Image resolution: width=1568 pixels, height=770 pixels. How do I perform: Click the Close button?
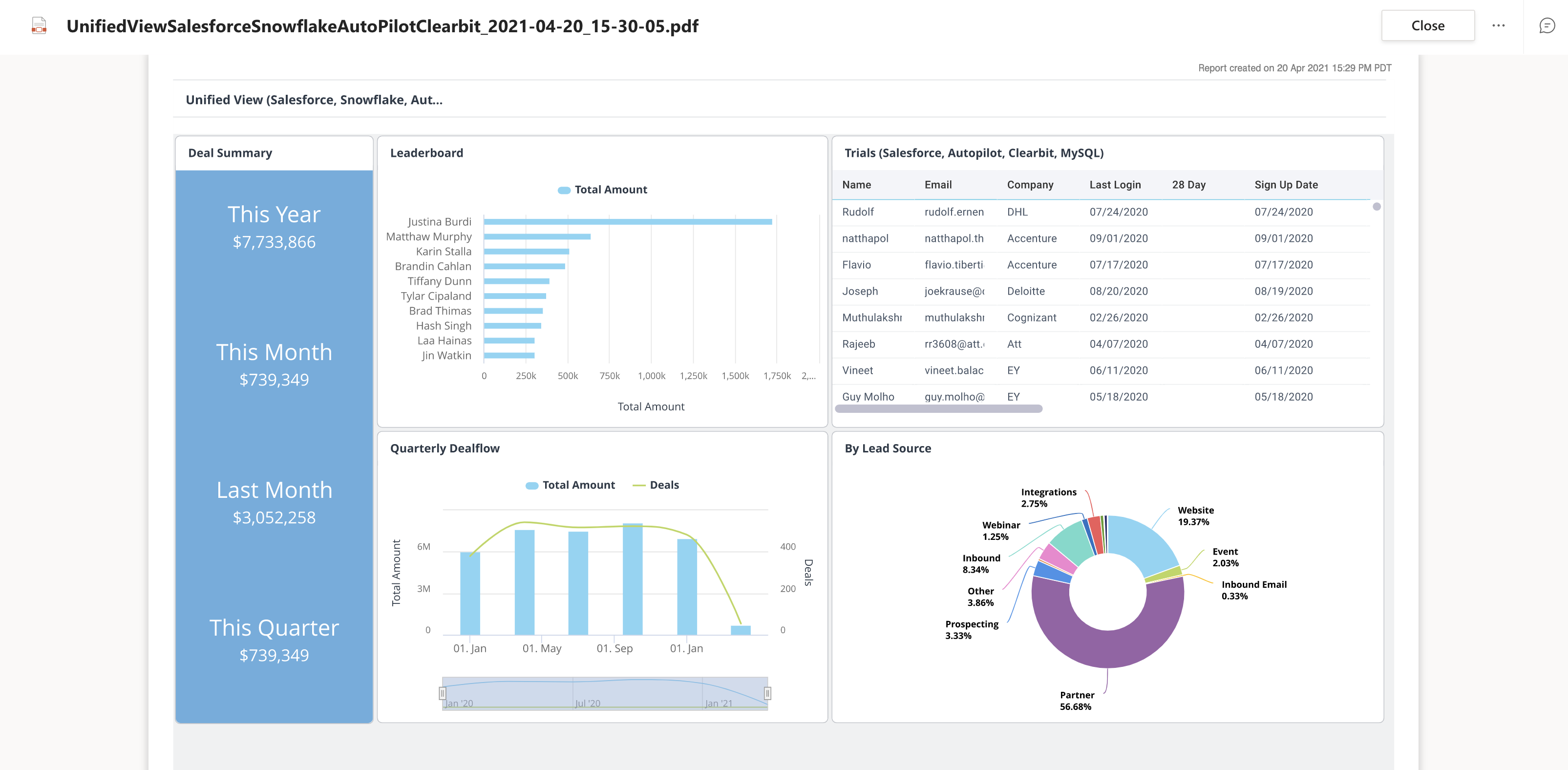(x=1427, y=25)
